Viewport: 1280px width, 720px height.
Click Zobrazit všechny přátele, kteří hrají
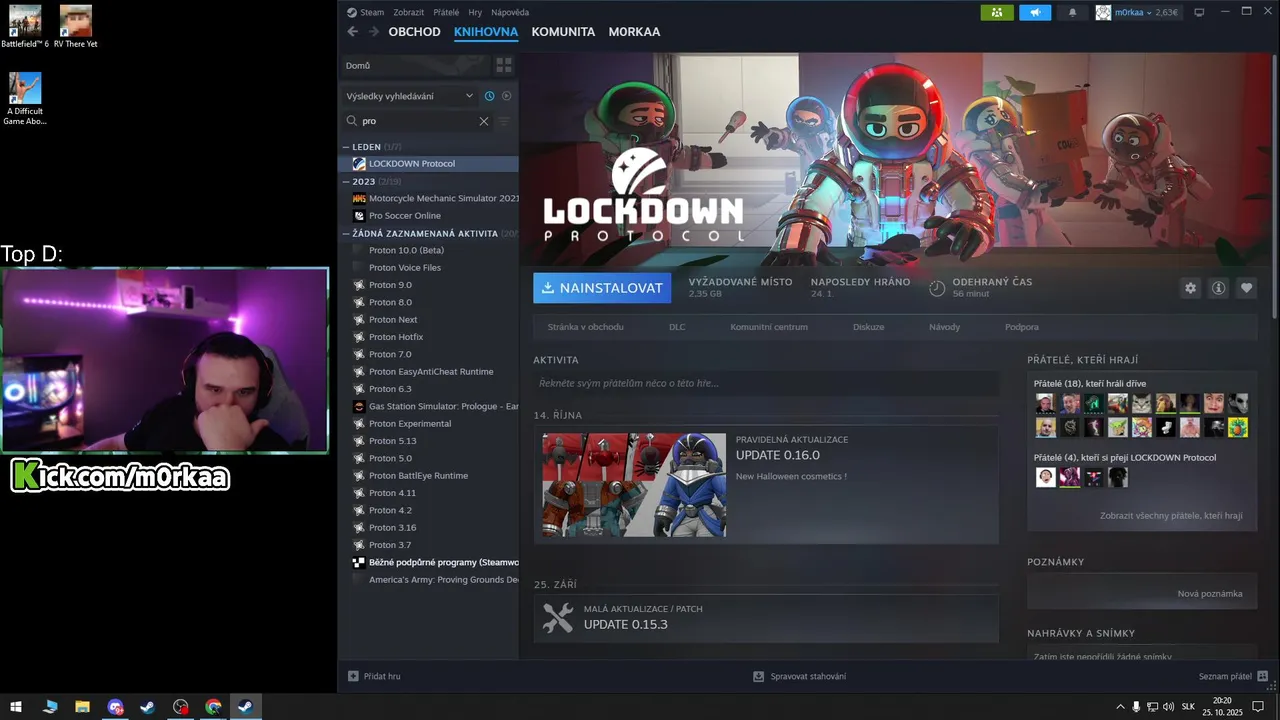(1171, 516)
